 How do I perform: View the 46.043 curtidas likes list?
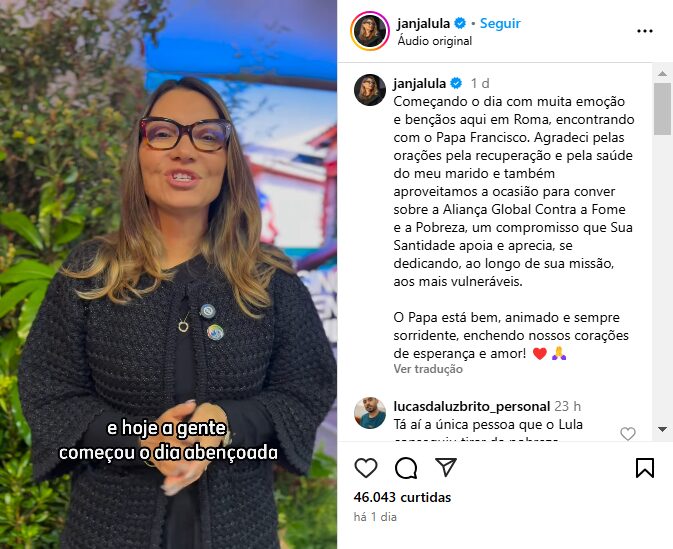[402, 497]
